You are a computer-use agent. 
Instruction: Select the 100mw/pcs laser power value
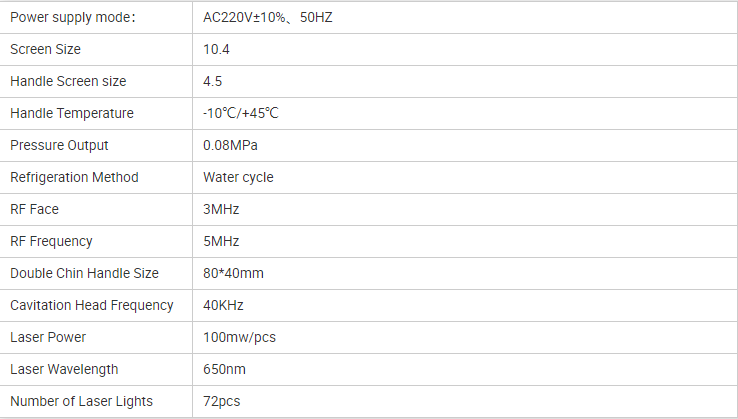(x=239, y=337)
